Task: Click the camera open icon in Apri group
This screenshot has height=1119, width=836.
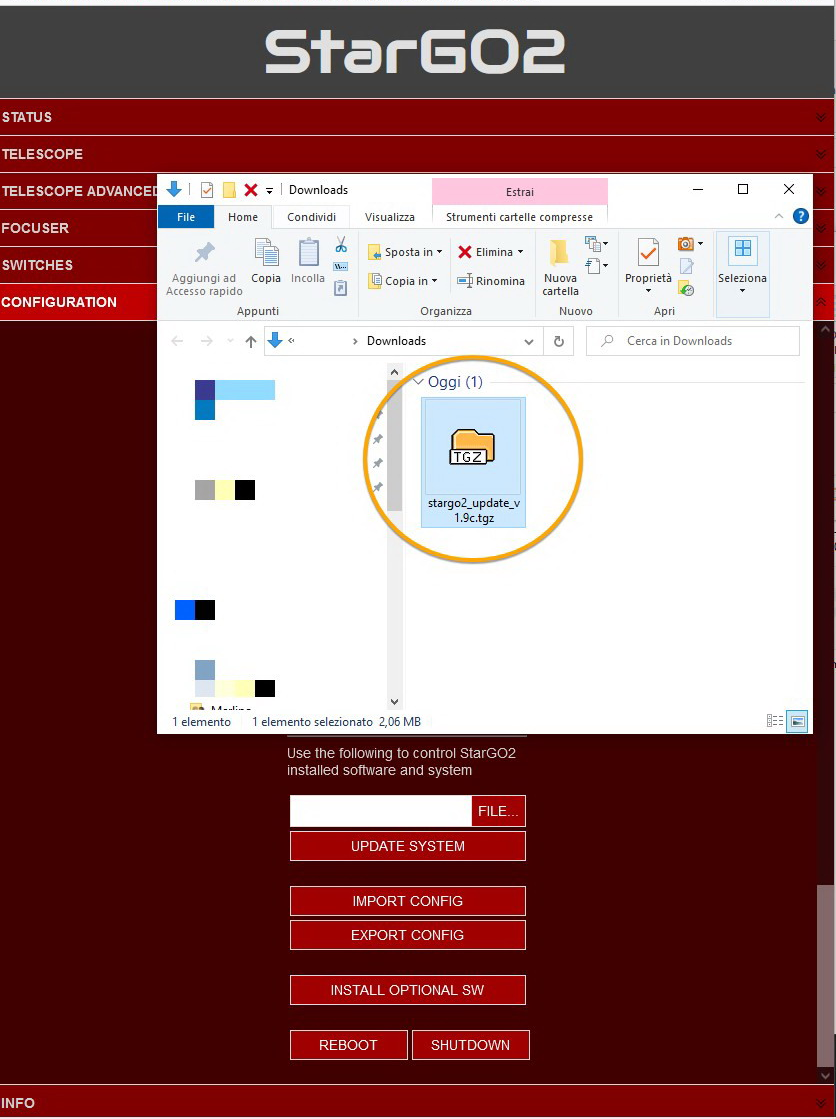Action: [686, 244]
